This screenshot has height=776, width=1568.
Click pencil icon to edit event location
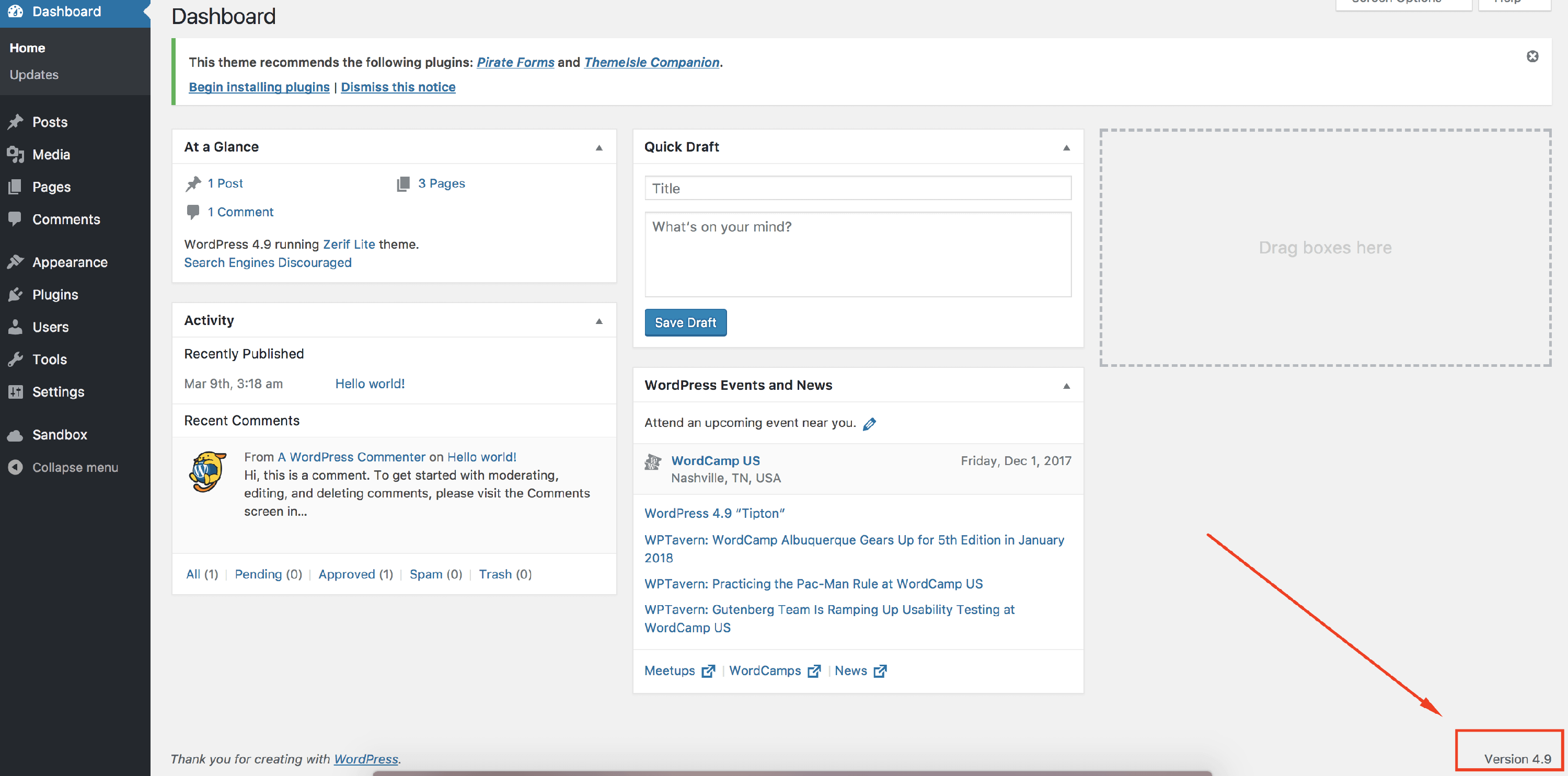[x=869, y=424]
